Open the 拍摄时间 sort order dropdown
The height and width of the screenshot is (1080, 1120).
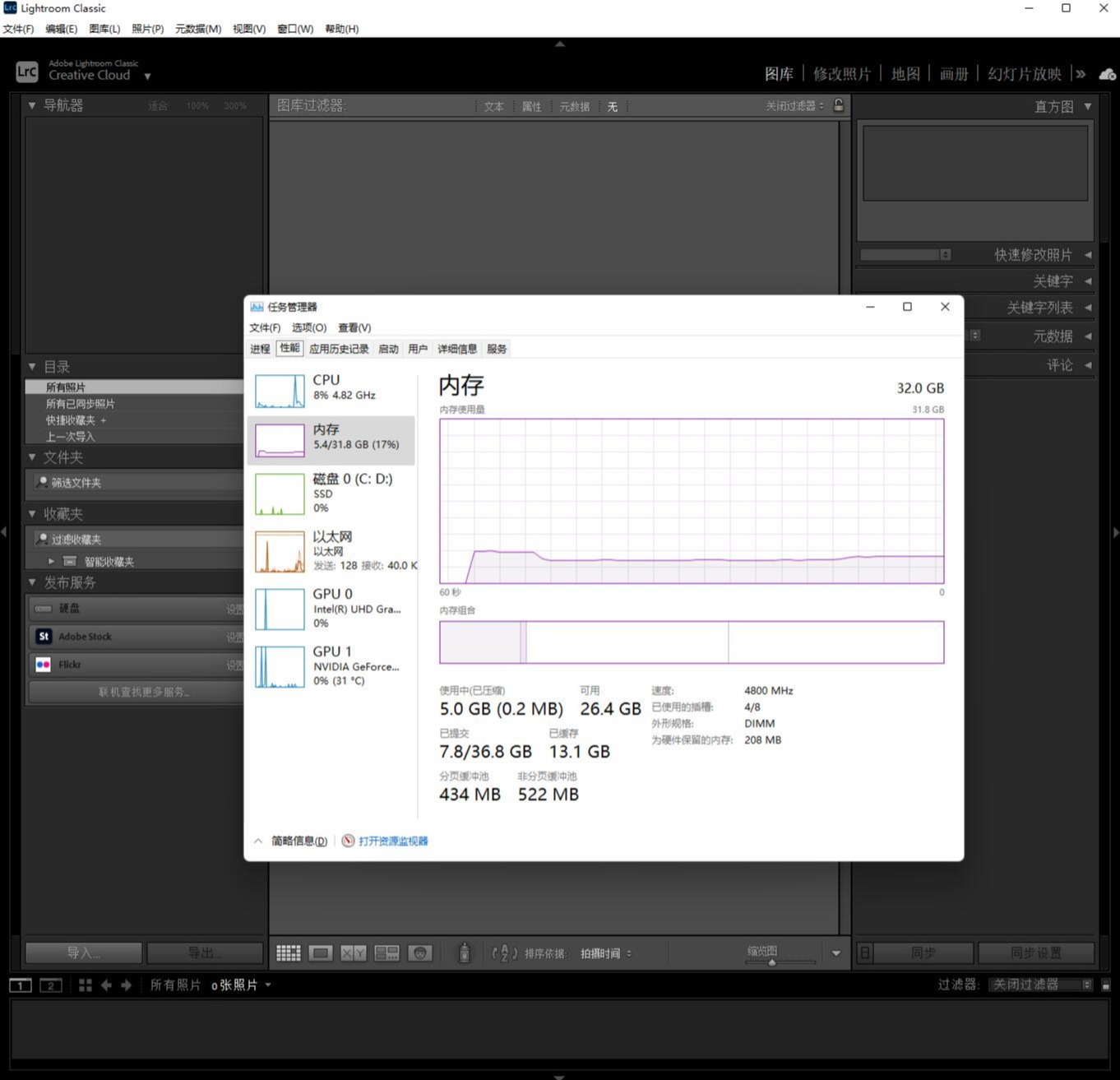tap(606, 953)
